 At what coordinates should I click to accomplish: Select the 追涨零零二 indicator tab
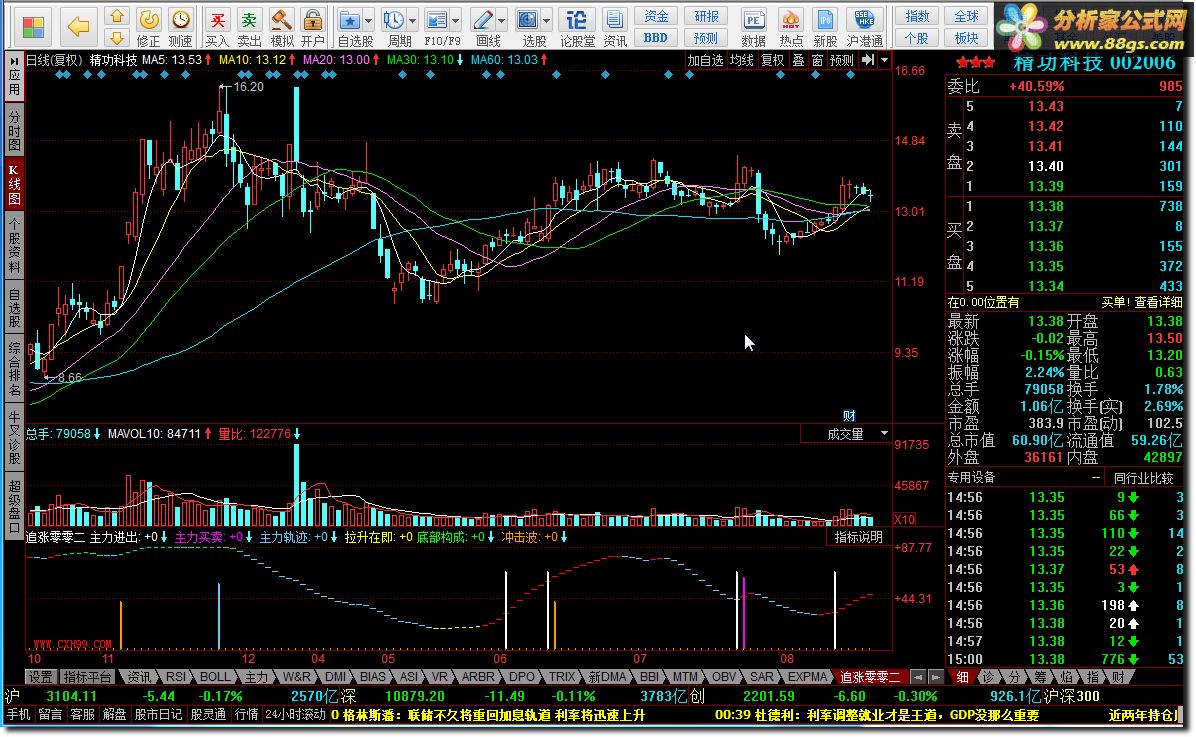click(870, 677)
